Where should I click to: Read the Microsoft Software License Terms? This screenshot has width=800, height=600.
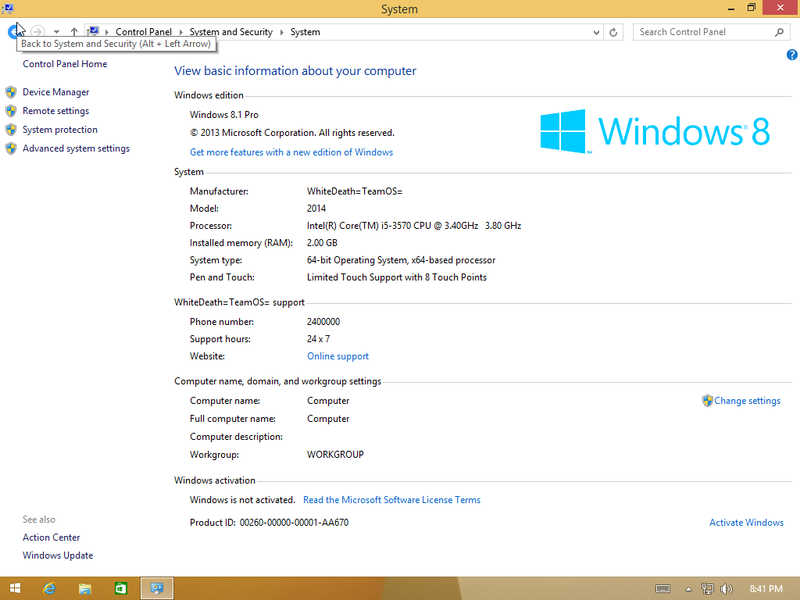[x=392, y=500]
